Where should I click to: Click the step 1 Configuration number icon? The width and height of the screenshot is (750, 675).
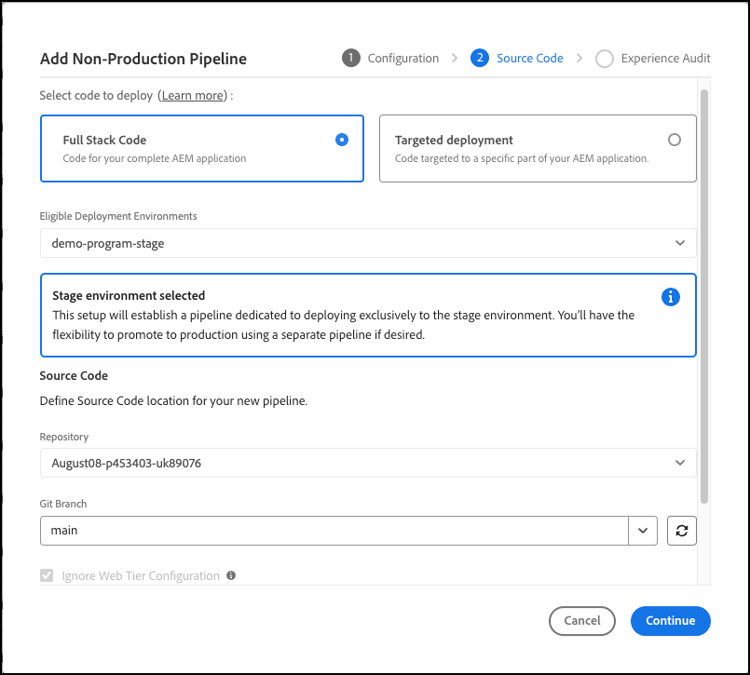(350, 58)
